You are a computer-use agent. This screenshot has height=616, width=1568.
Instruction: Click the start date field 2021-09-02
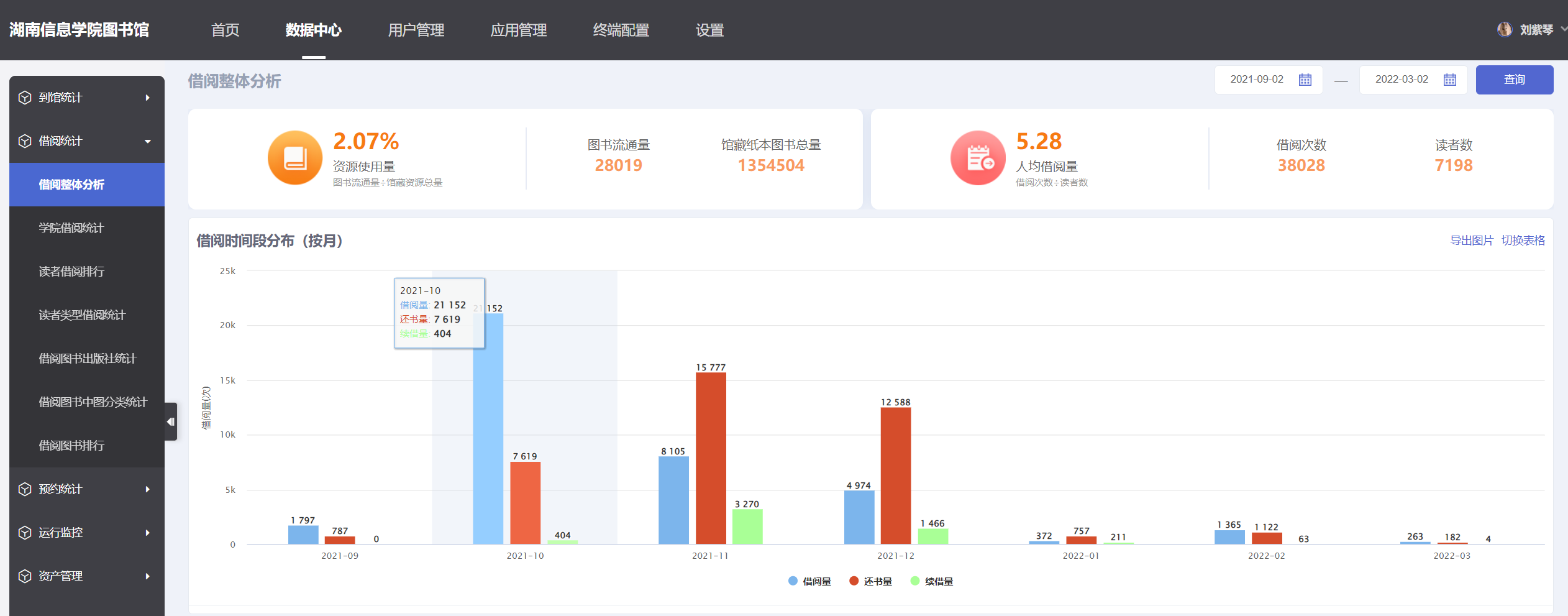tap(1256, 80)
